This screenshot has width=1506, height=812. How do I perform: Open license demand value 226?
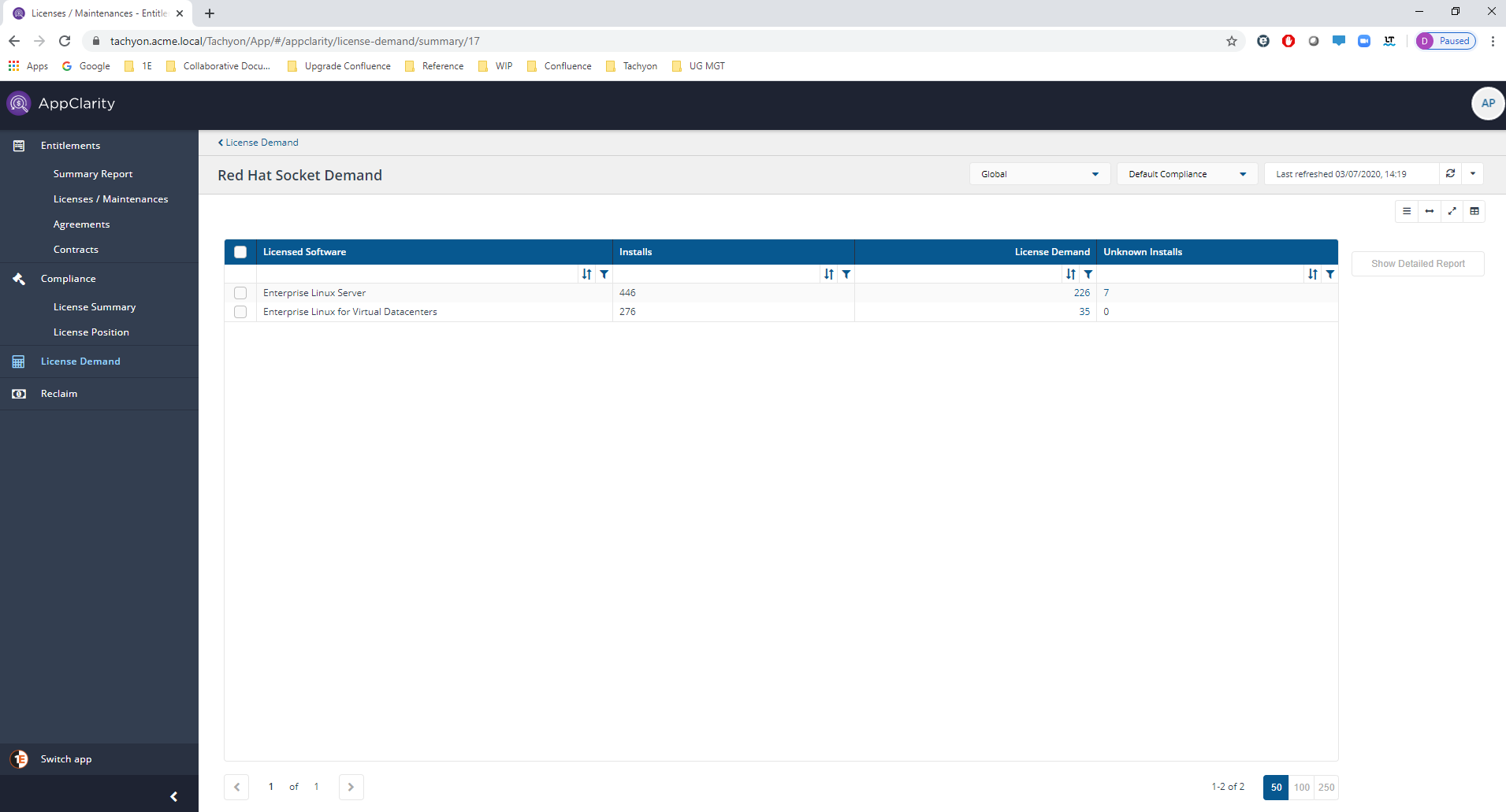(1082, 293)
